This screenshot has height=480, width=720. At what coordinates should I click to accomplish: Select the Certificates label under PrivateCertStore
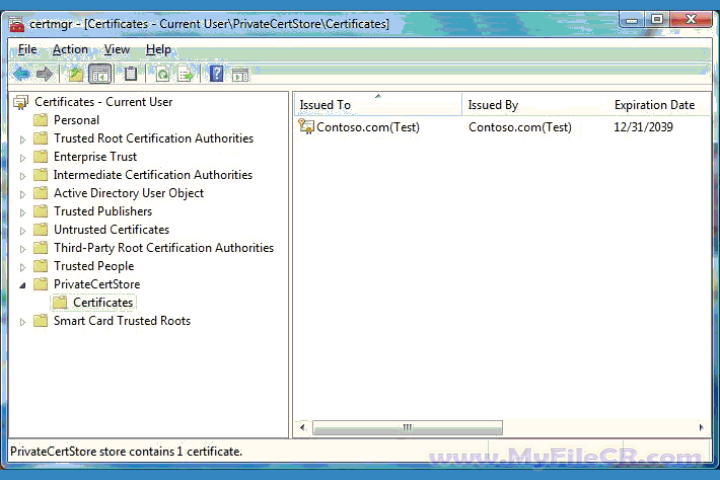tap(103, 302)
